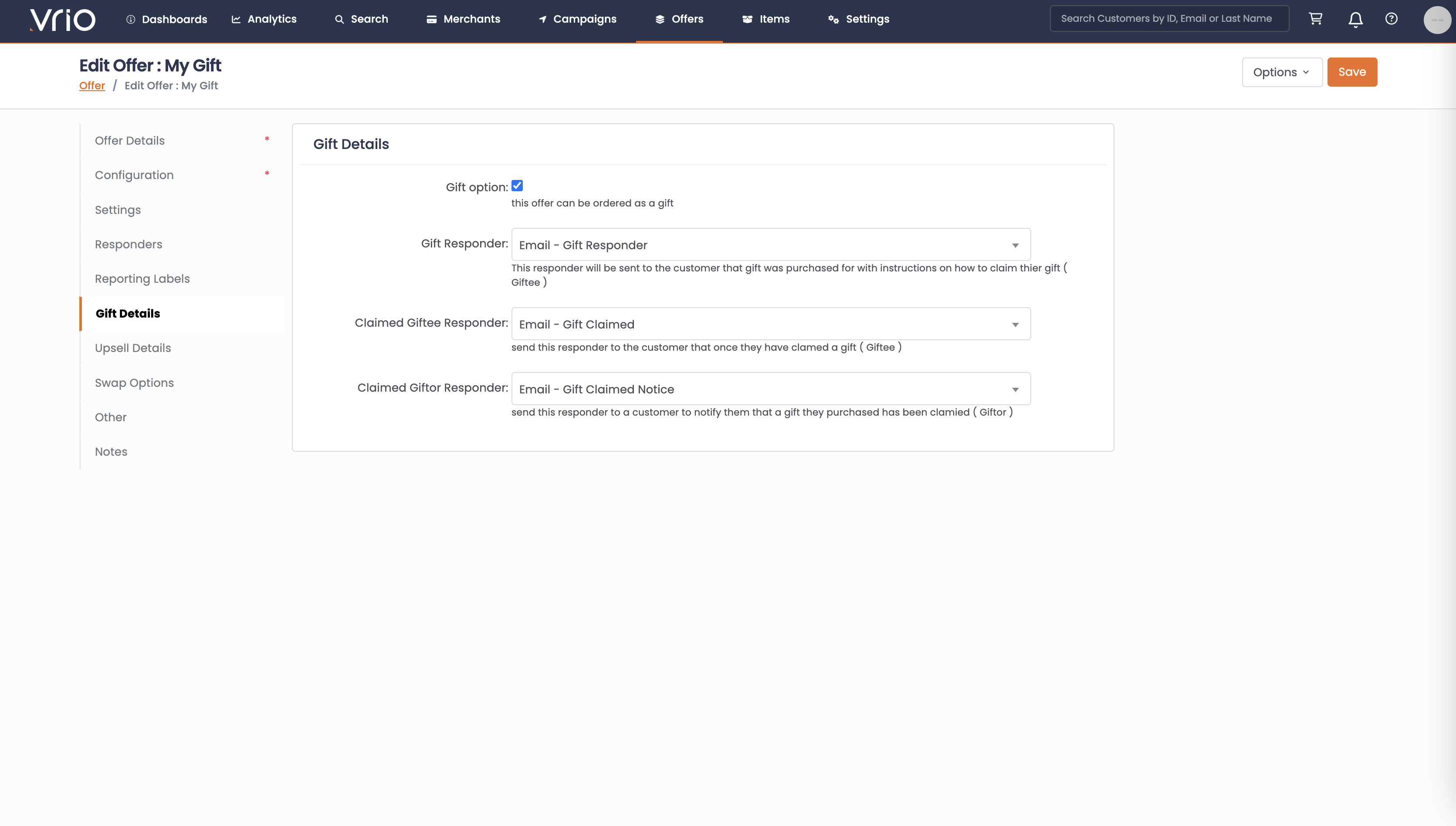Viewport: 1456px width, 826px height.
Task: Click the Vrio logo
Action: (x=62, y=20)
